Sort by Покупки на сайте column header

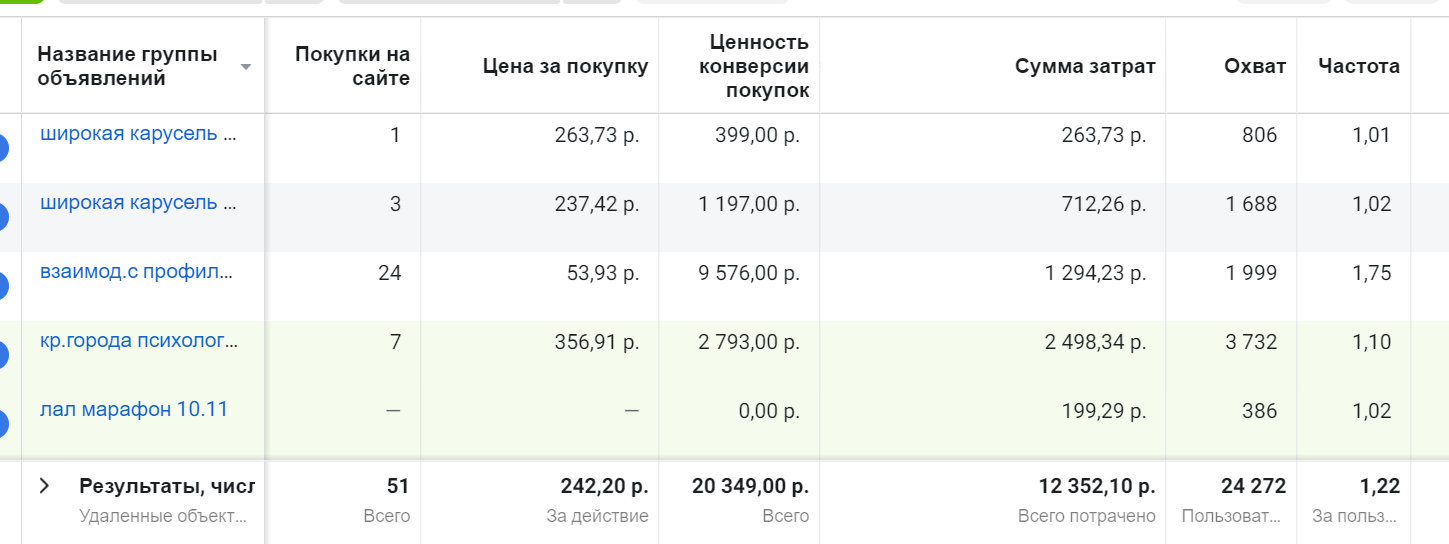point(352,66)
